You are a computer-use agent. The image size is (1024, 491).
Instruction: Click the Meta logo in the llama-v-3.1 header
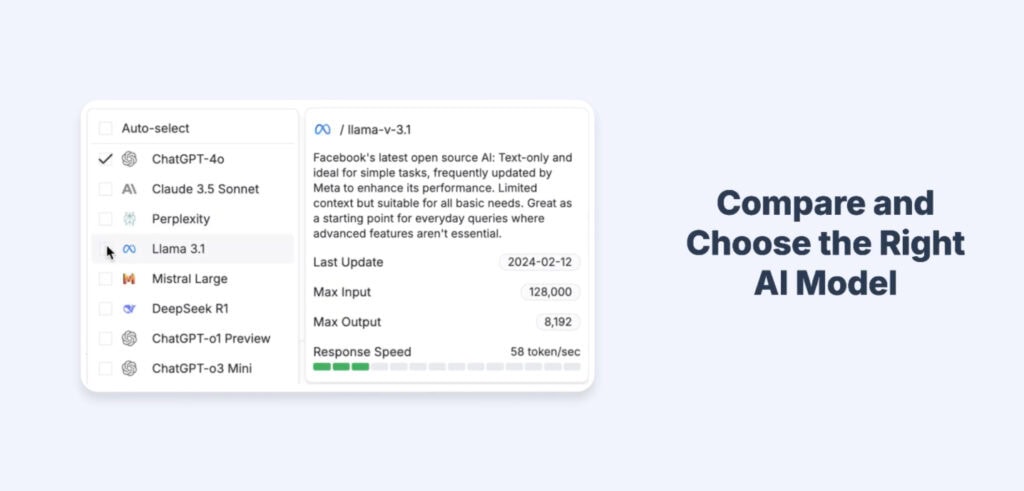pyautogui.click(x=322, y=130)
